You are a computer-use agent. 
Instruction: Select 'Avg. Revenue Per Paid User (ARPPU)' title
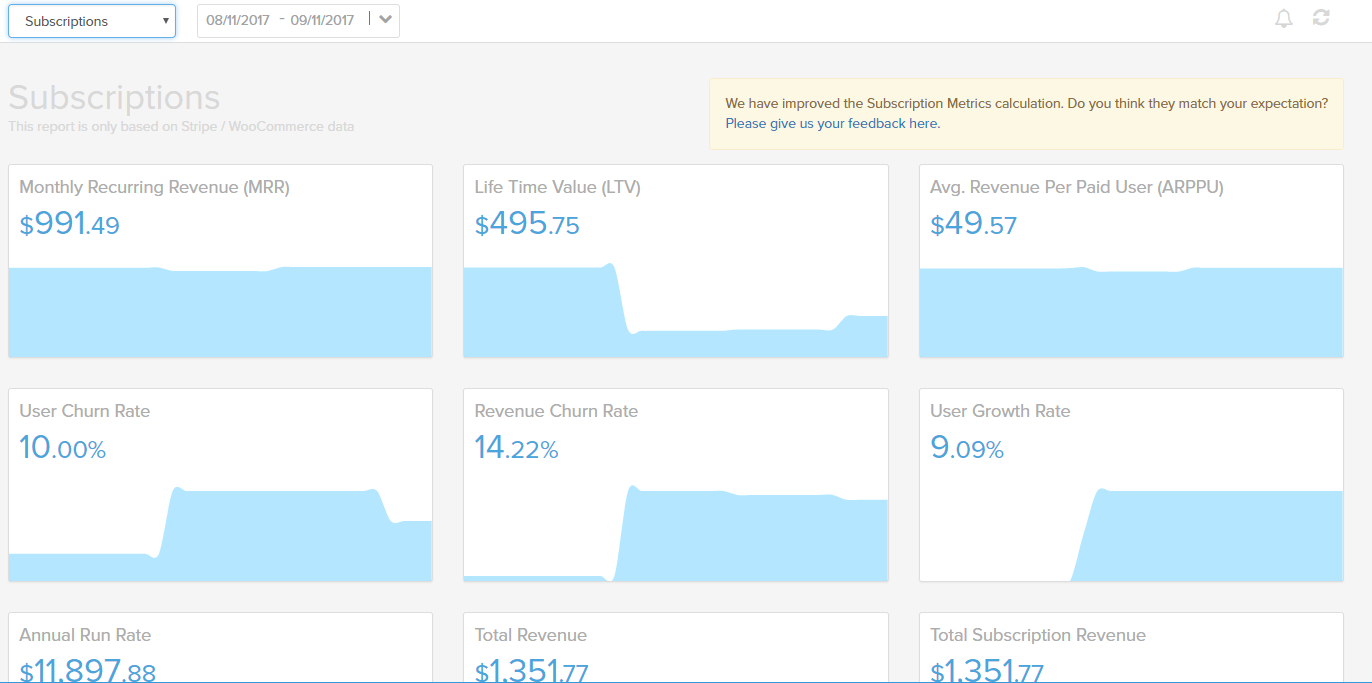1077,187
